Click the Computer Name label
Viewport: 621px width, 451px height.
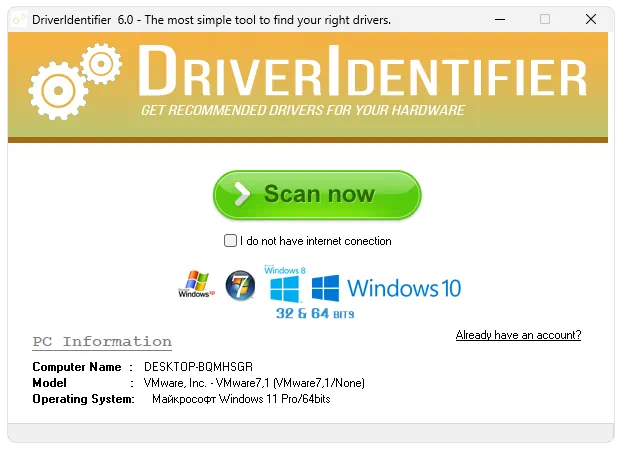coord(77,367)
